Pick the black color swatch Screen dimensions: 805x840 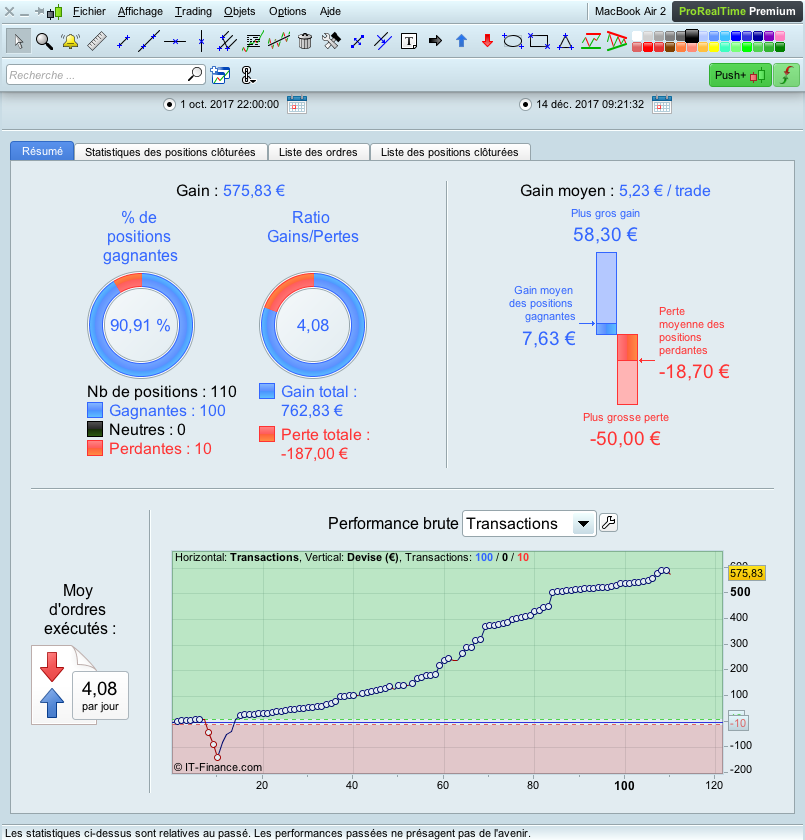pyautogui.click(x=691, y=36)
